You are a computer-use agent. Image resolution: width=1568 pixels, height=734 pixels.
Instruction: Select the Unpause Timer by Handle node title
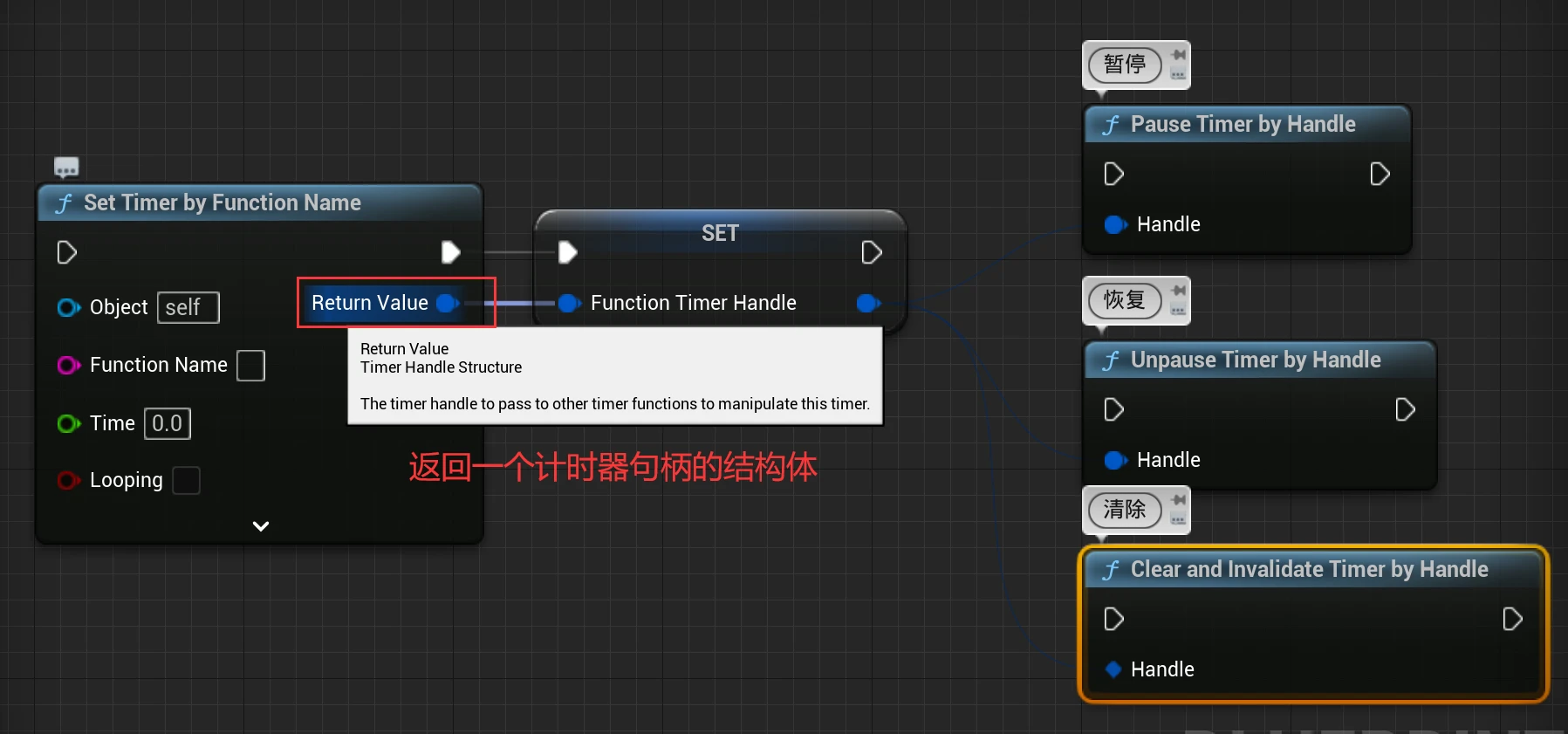coord(1256,360)
